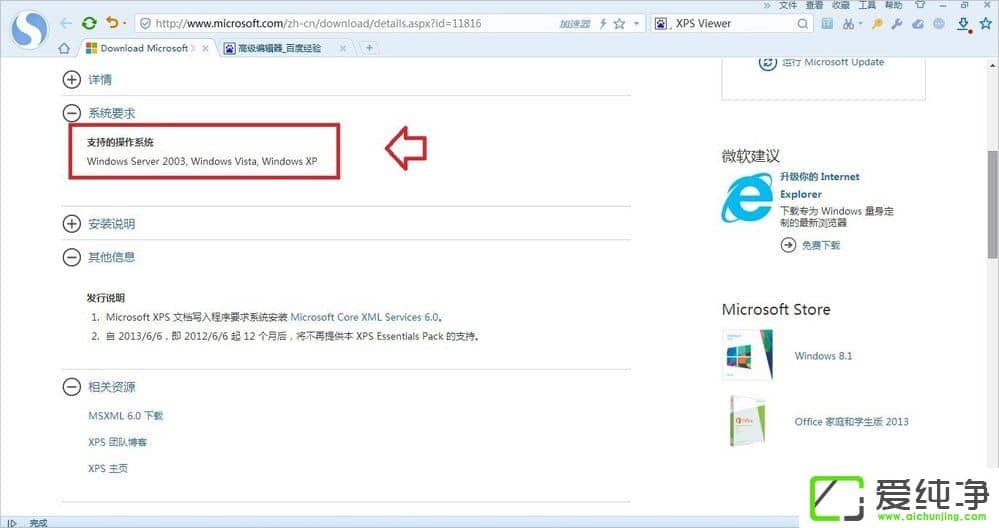Click the search engine paw icon
The height and width of the screenshot is (528, 999).
(661, 24)
